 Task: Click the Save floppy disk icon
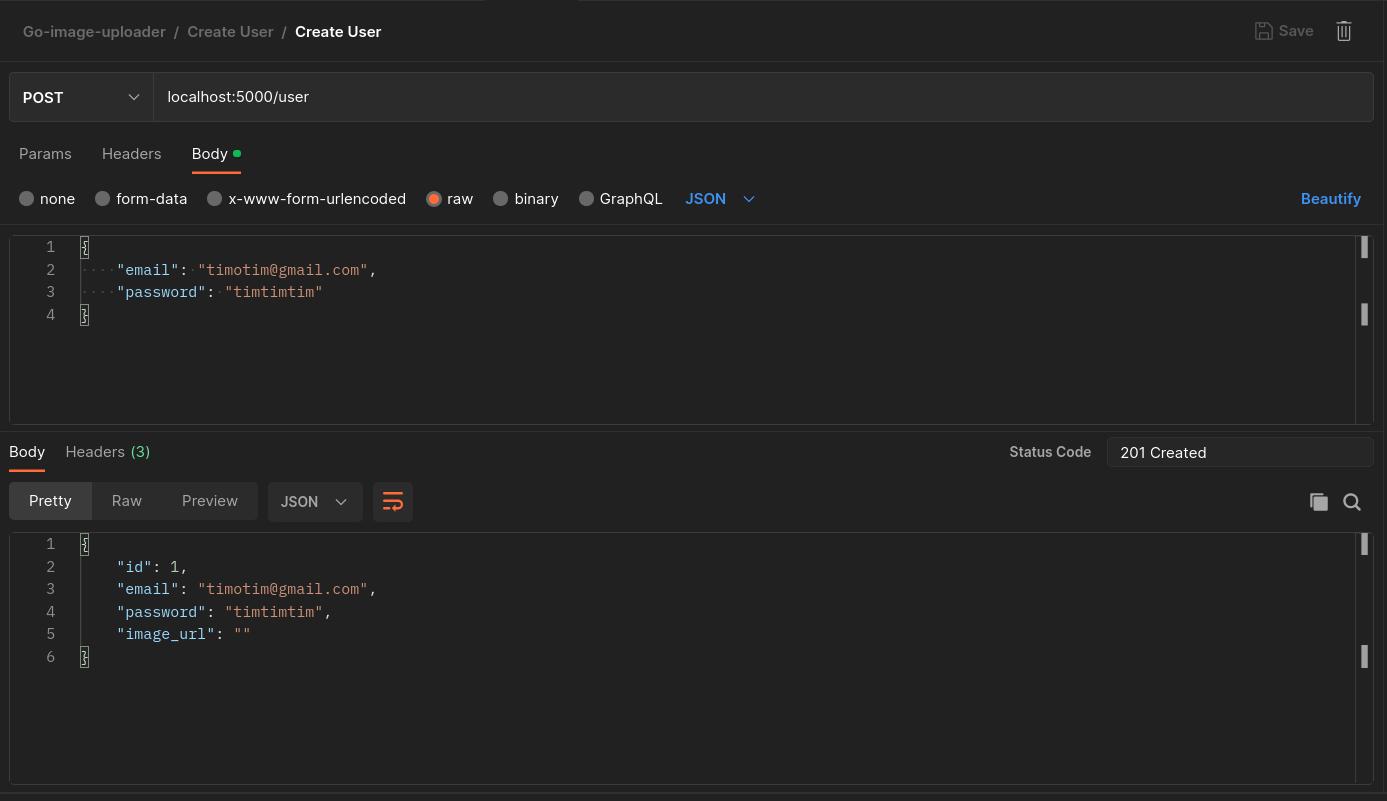pyautogui.click(x=1264, y=31)
